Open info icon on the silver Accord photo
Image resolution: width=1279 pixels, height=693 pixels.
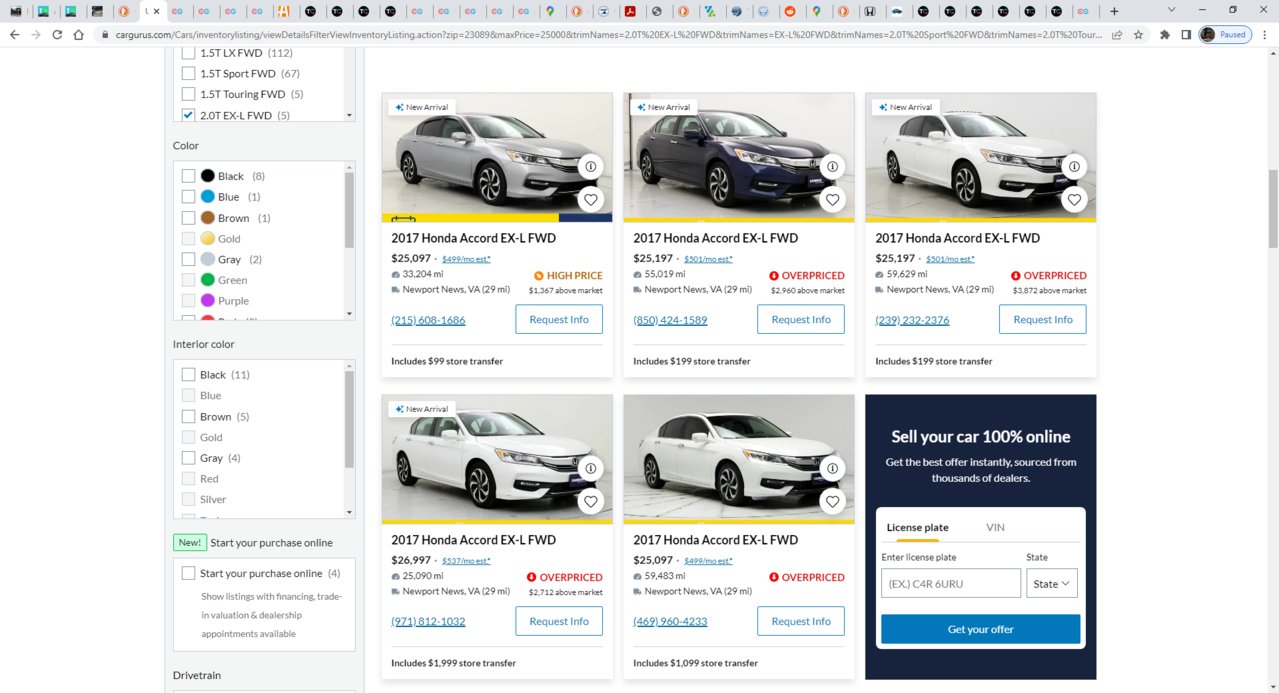tap(591, 166)
